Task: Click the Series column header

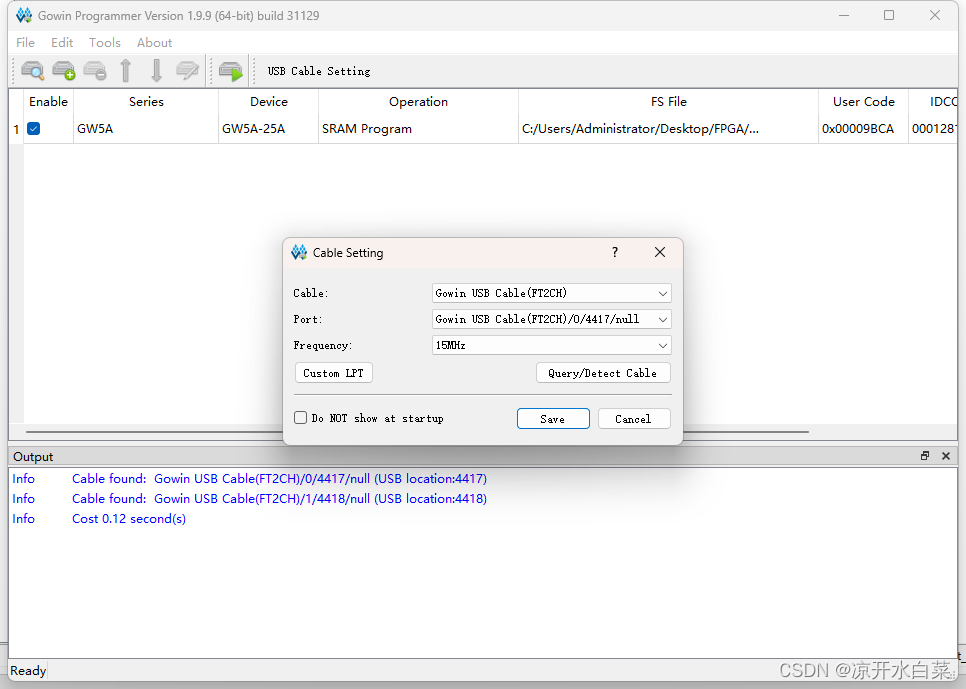Action: 146,102
